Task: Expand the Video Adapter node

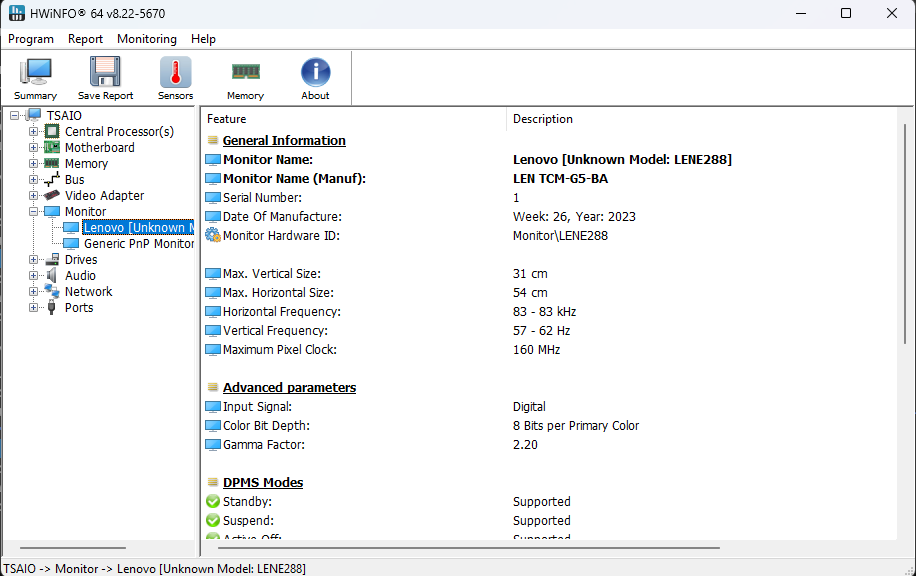Action: (33, 195)
